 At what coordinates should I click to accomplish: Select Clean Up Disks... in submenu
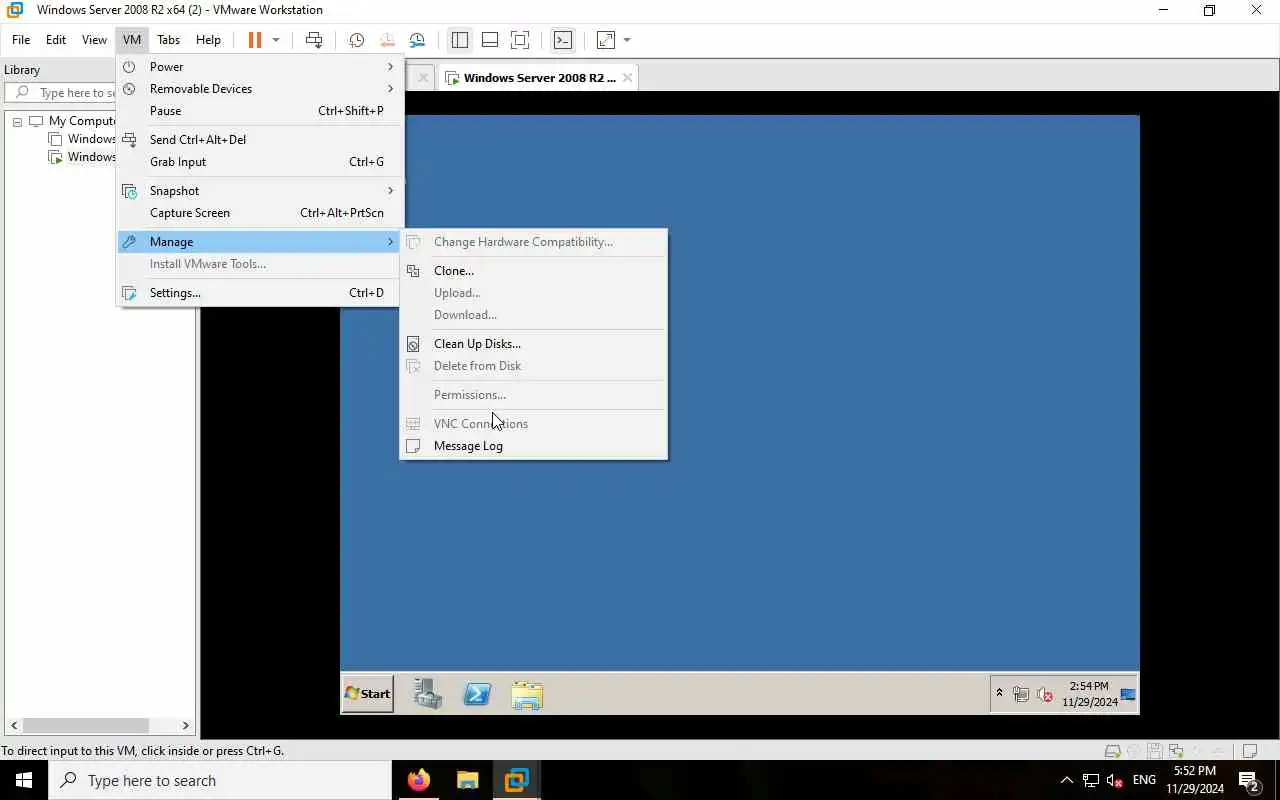click(x=533, y=344)
